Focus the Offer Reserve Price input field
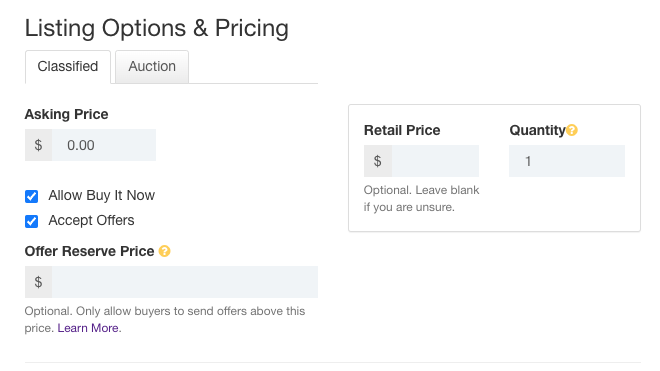 point(185,282)
